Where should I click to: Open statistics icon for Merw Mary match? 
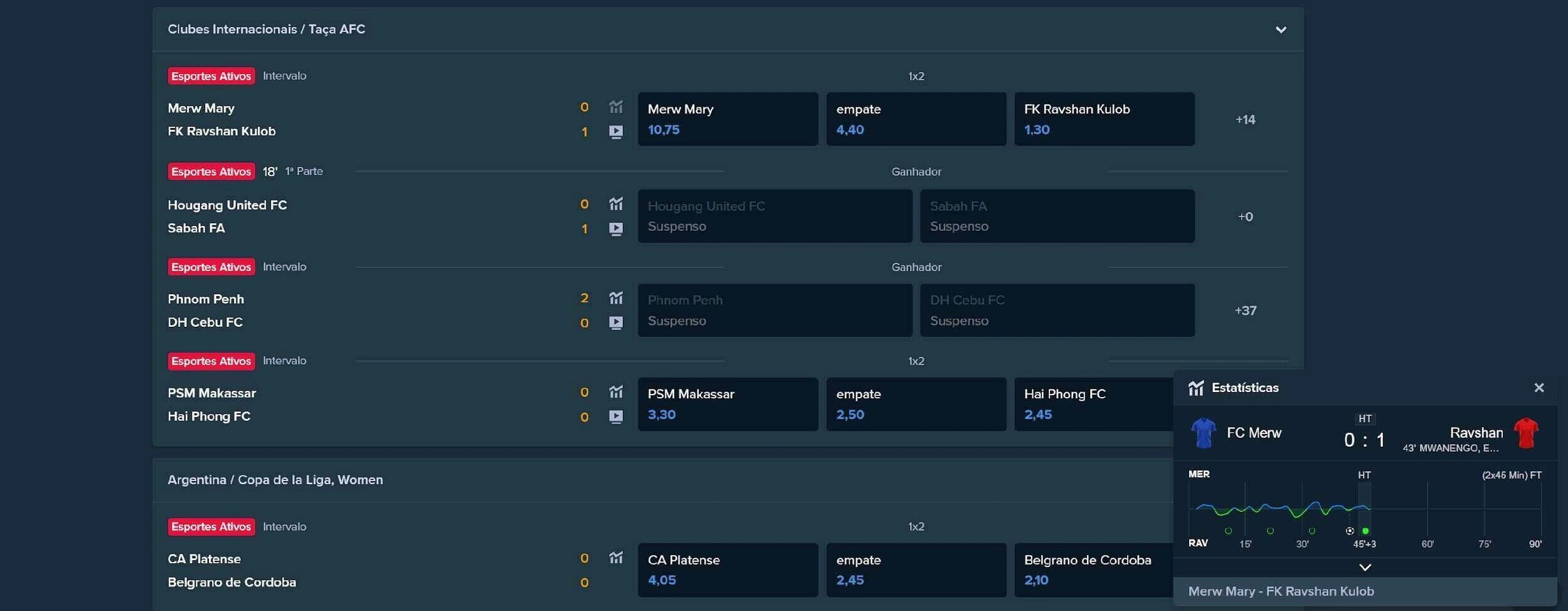click(616, 107)
